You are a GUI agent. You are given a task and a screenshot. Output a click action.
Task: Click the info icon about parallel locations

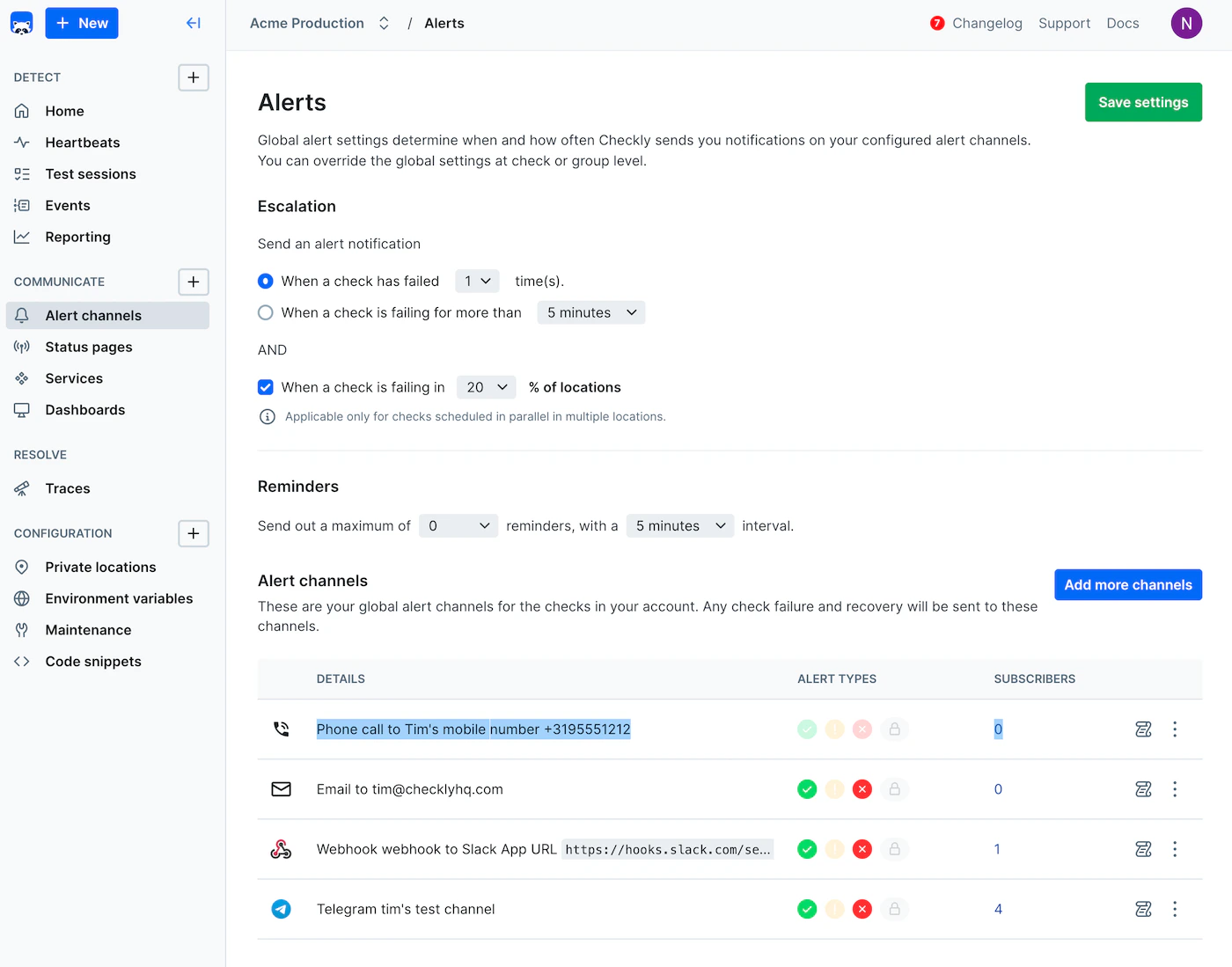click(268, 416)
